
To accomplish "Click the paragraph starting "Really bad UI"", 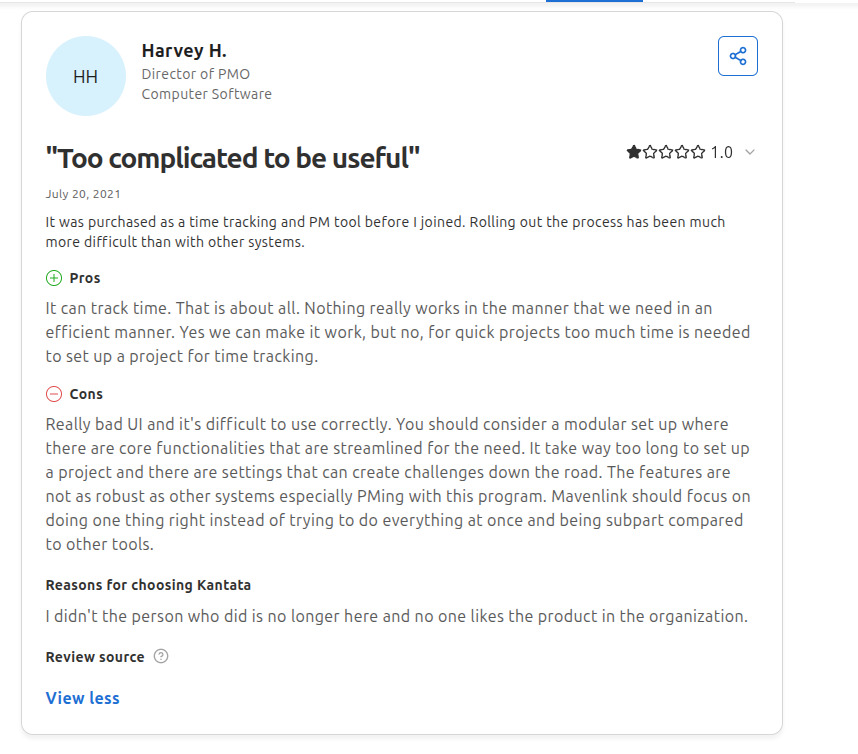I will (x=398, y=484).
